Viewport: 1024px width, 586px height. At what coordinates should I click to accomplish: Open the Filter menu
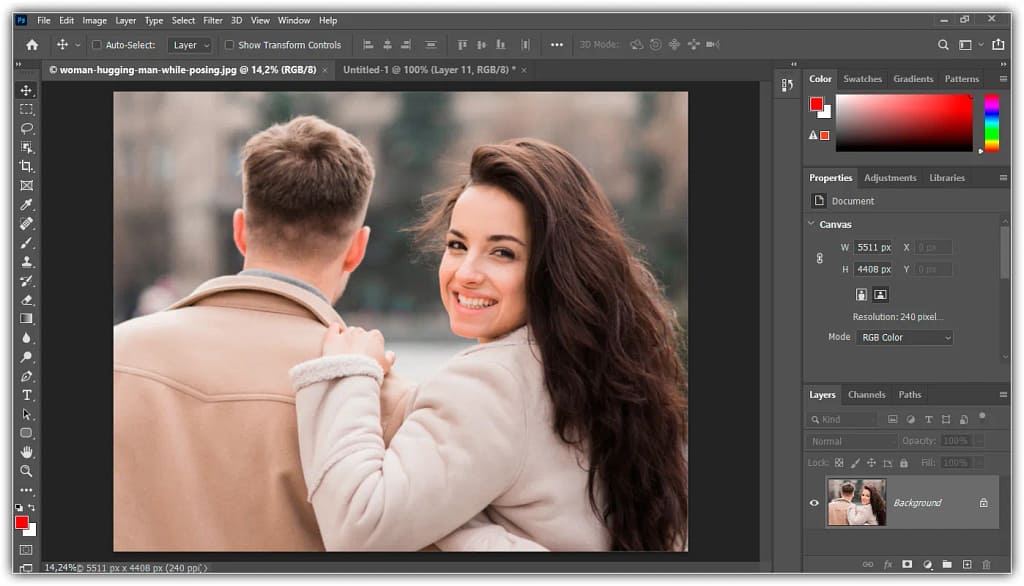(x=213, y=20)
